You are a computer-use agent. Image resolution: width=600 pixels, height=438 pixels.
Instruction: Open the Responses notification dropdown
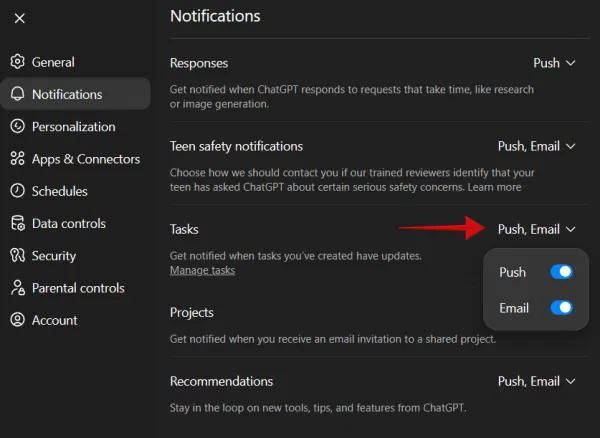point(554,63)
